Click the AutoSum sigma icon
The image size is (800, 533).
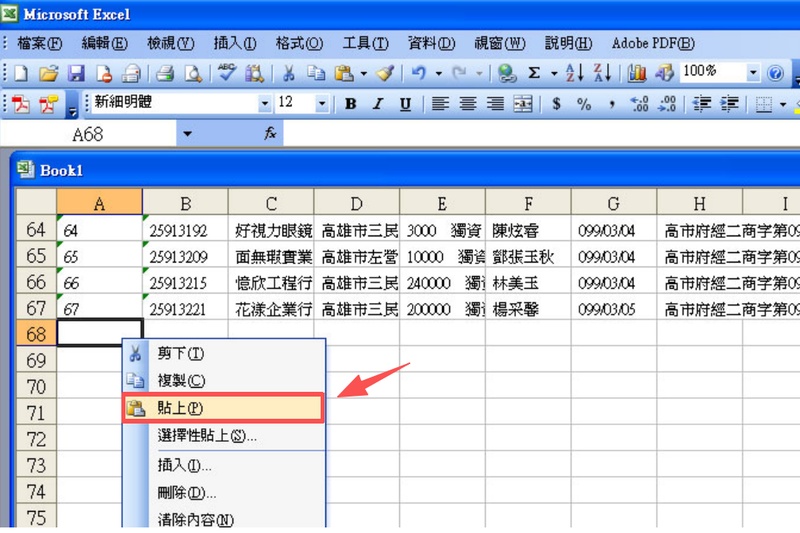534,73
